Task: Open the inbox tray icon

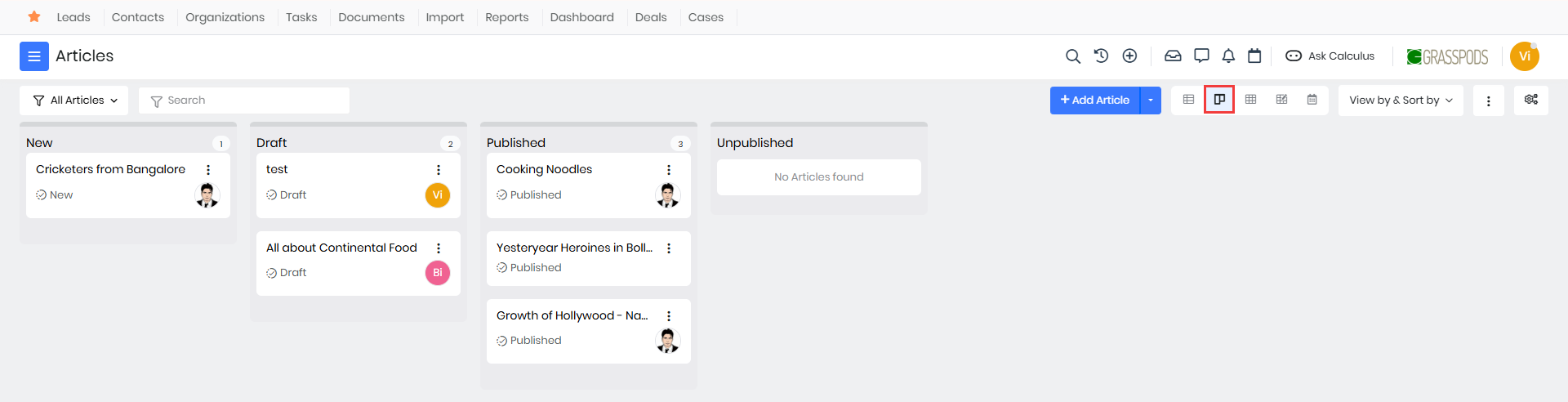Action: tap(1173, 56)
